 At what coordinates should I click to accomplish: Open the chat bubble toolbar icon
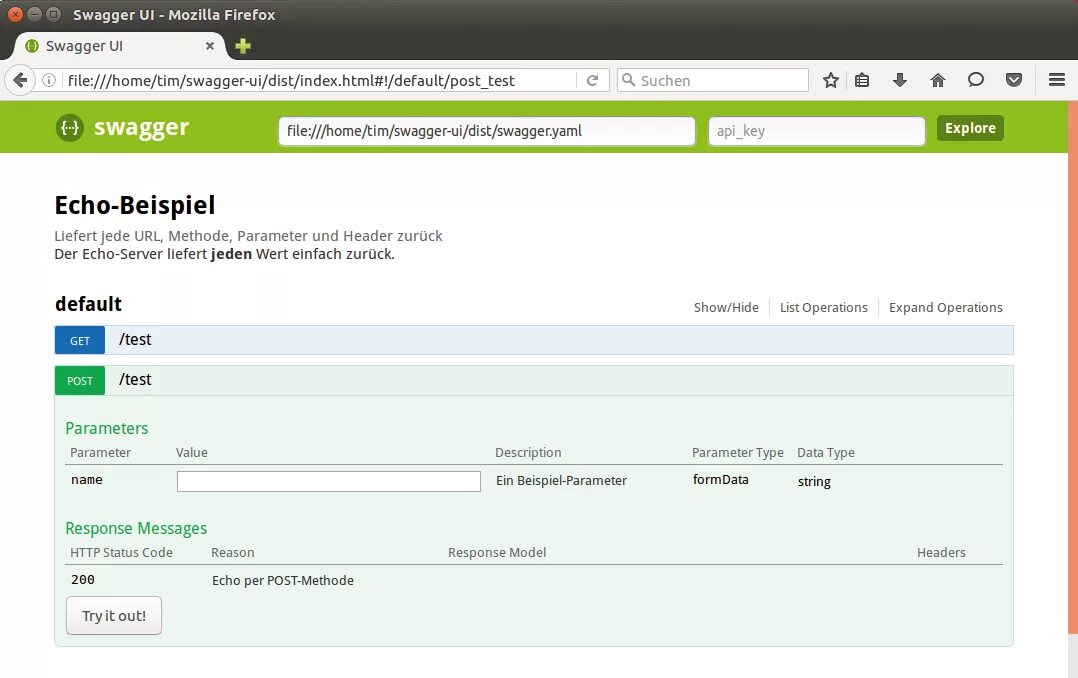click(976, 80)
